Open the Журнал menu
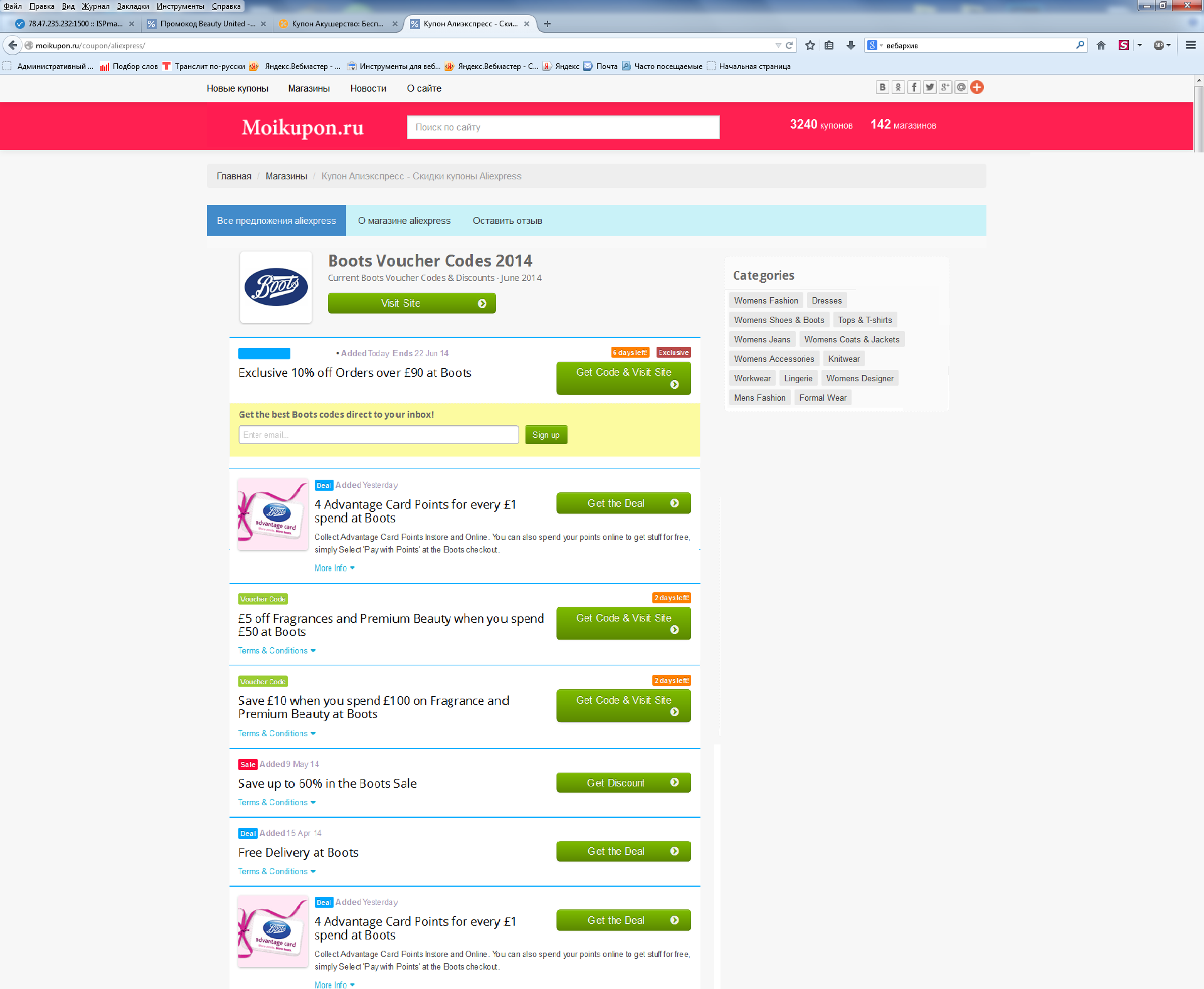This screenshot has height=989, width=1204. point(95,6)
